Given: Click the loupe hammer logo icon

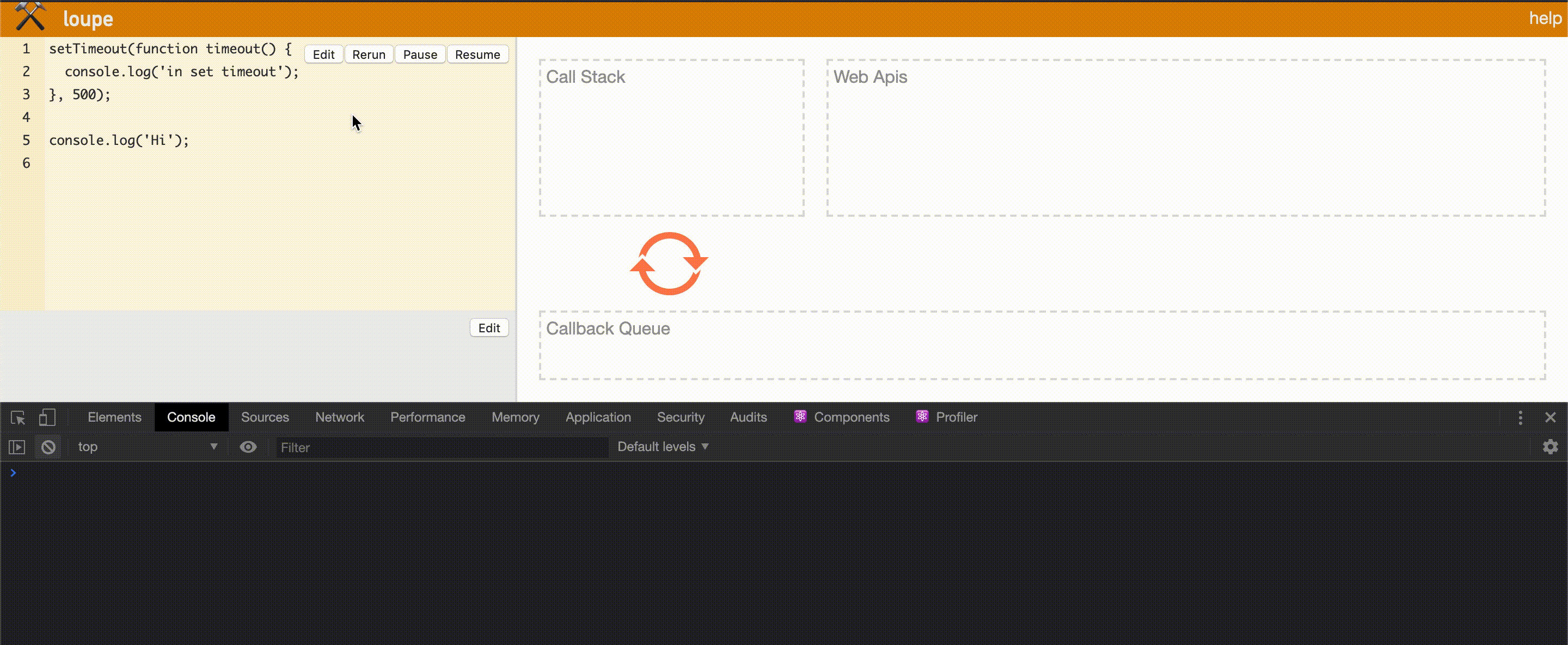Looking at the screenshot, I should pos(30,17).
